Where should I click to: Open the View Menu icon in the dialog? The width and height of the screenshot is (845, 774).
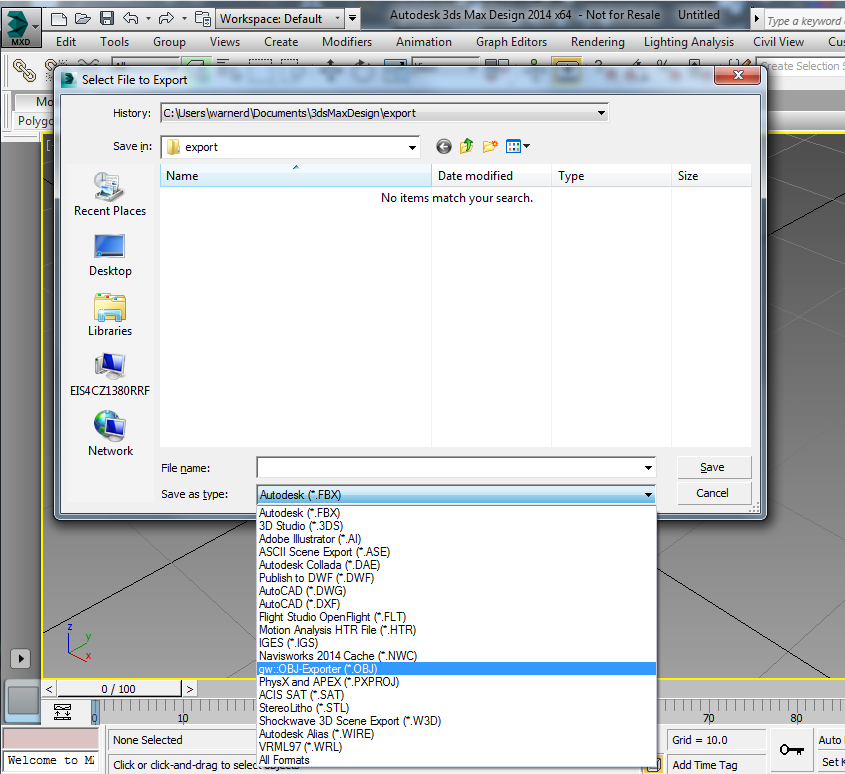513,146
